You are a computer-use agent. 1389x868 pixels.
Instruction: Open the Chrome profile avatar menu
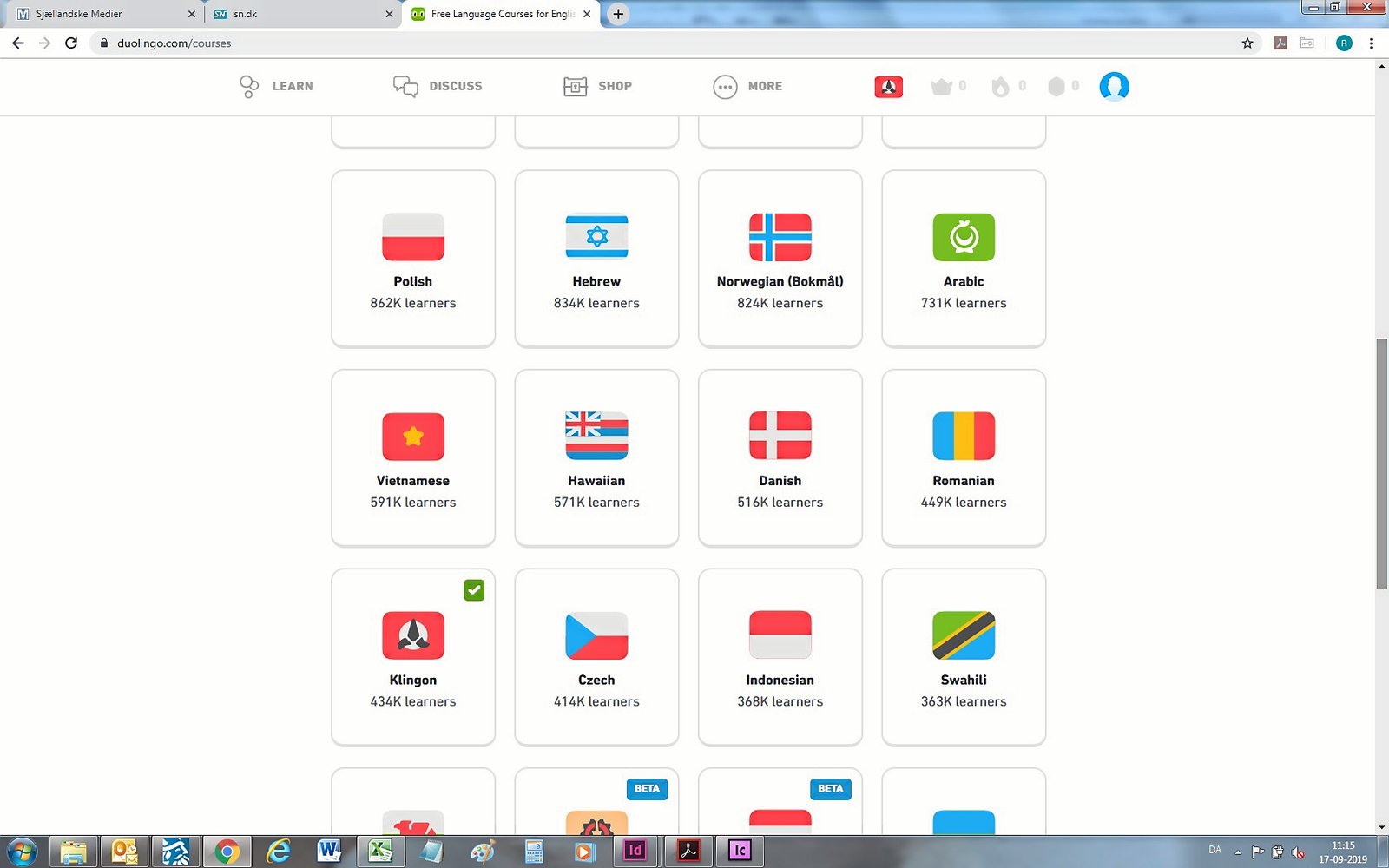point(1344,43)
